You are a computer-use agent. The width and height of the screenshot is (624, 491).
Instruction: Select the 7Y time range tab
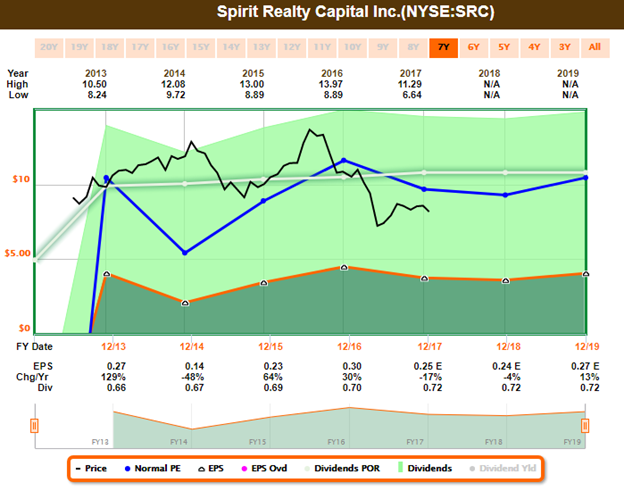[443, 48]
